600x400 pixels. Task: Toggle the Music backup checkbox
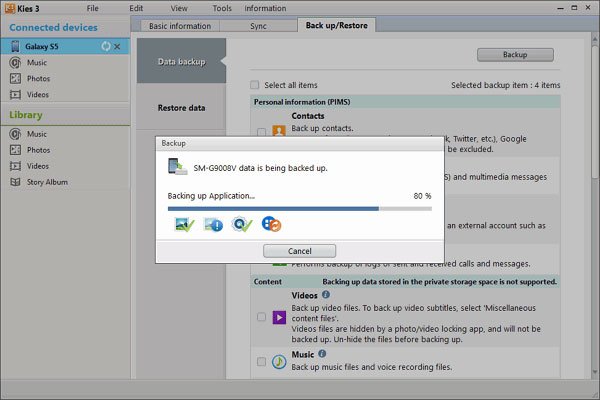(x=261, y=361)
